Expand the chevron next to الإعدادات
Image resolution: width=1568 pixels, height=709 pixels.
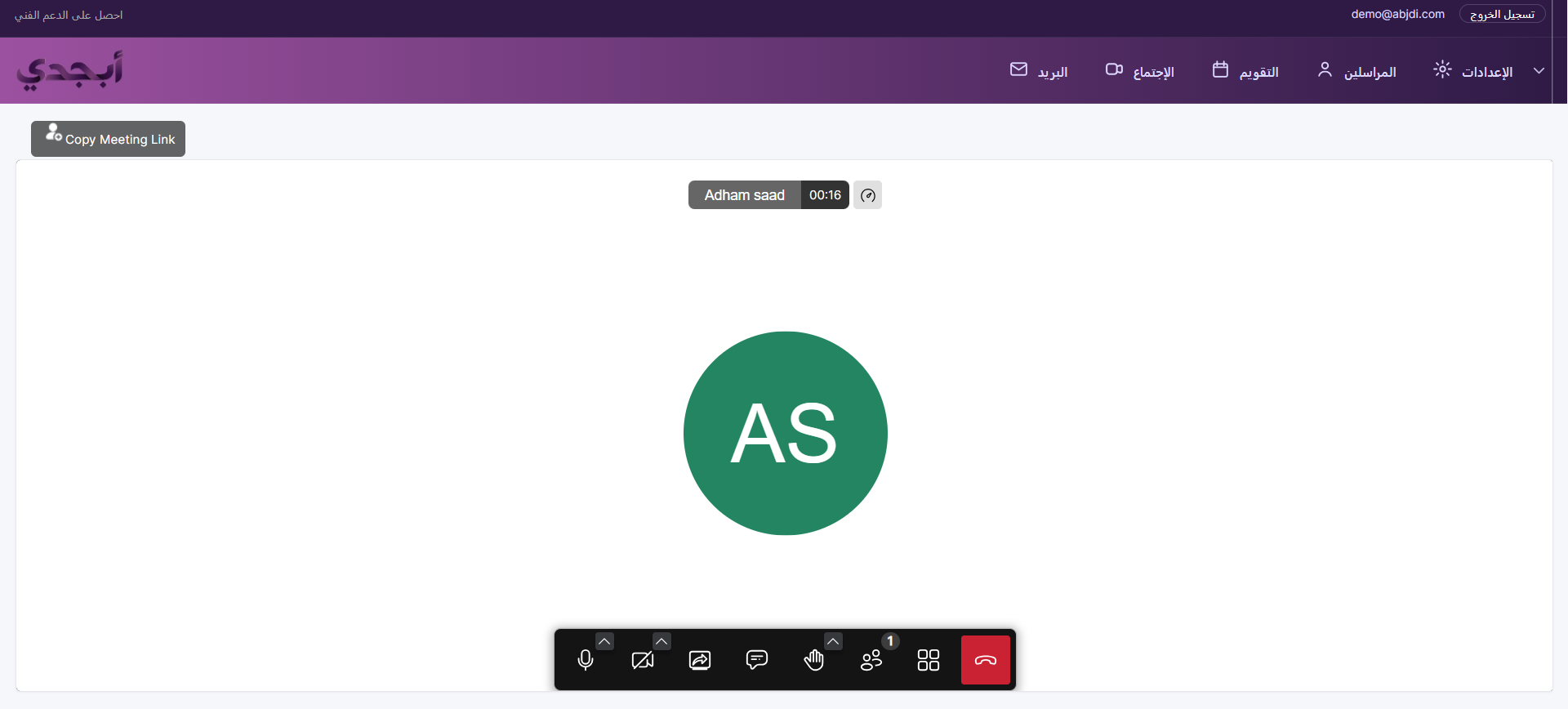click(x=1539, y=71)
